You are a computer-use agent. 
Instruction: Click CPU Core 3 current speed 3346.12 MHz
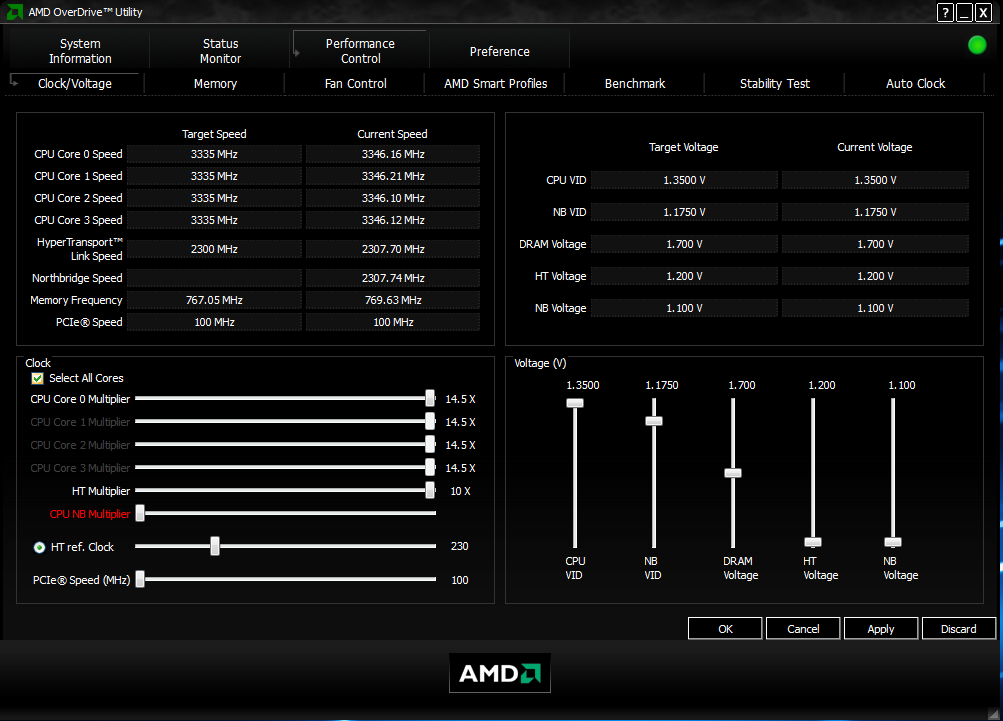[393, 220]
